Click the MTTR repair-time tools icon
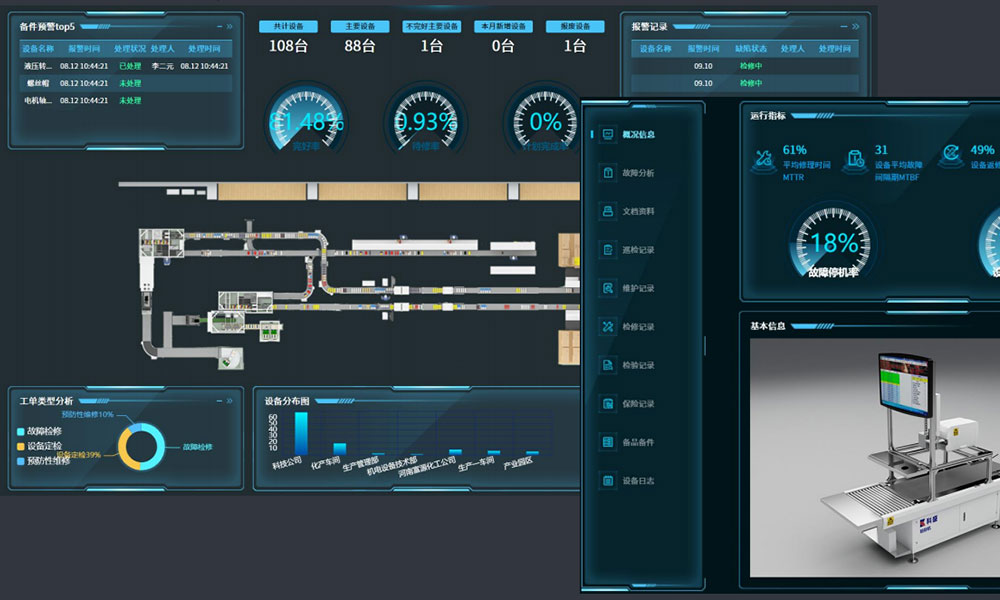Viewport: 1000px width, 600px height. point(763,161)
